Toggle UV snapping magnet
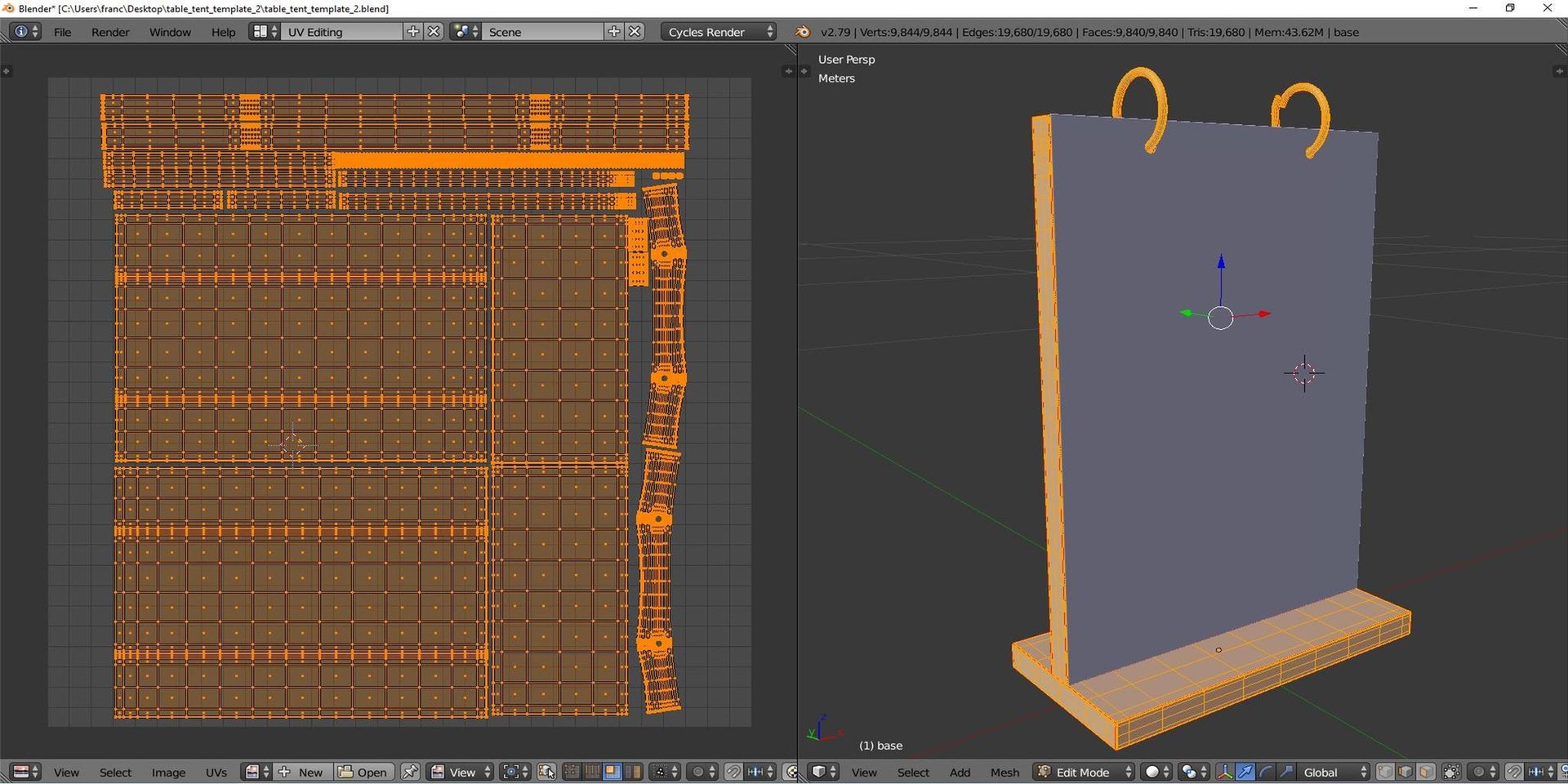 [x=733, y=772]
